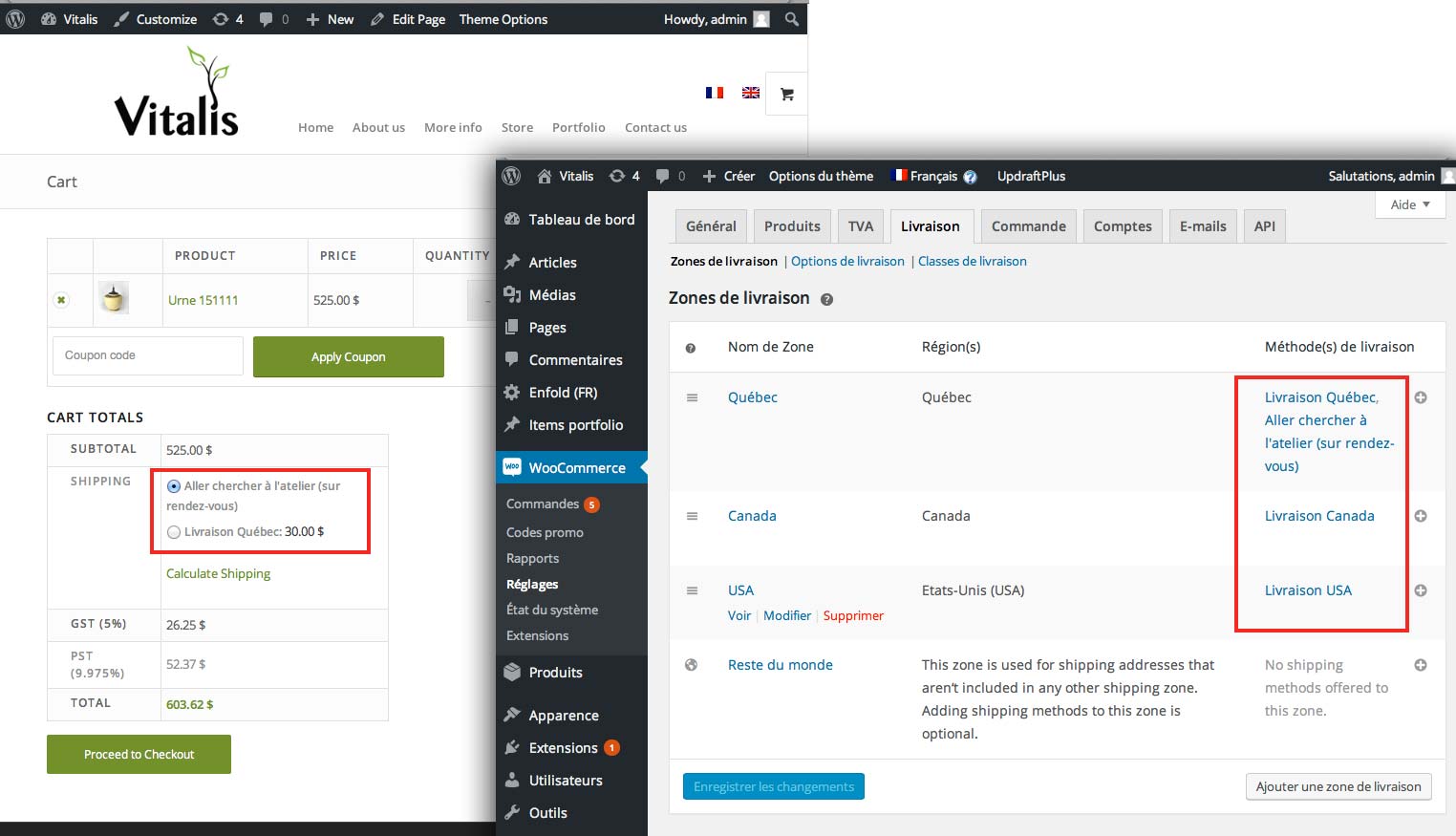This screenshot has width=1456, height=836.
Task: Click the shopping cart icon in header
Action: 786,94
